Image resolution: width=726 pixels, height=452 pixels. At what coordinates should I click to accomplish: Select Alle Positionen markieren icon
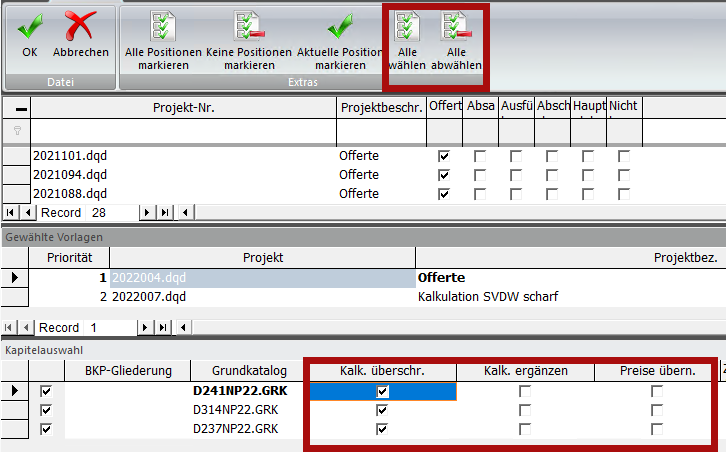point(162,26)
